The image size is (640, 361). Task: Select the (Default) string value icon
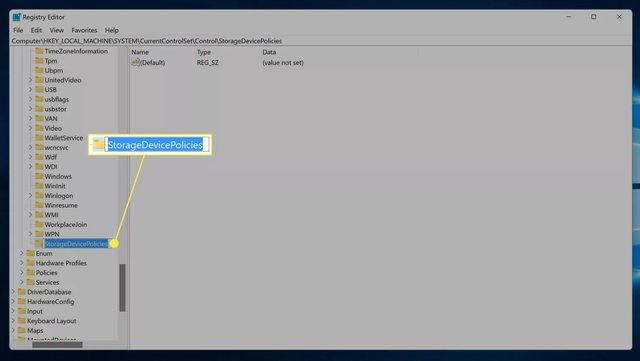(x=136, y=62)
